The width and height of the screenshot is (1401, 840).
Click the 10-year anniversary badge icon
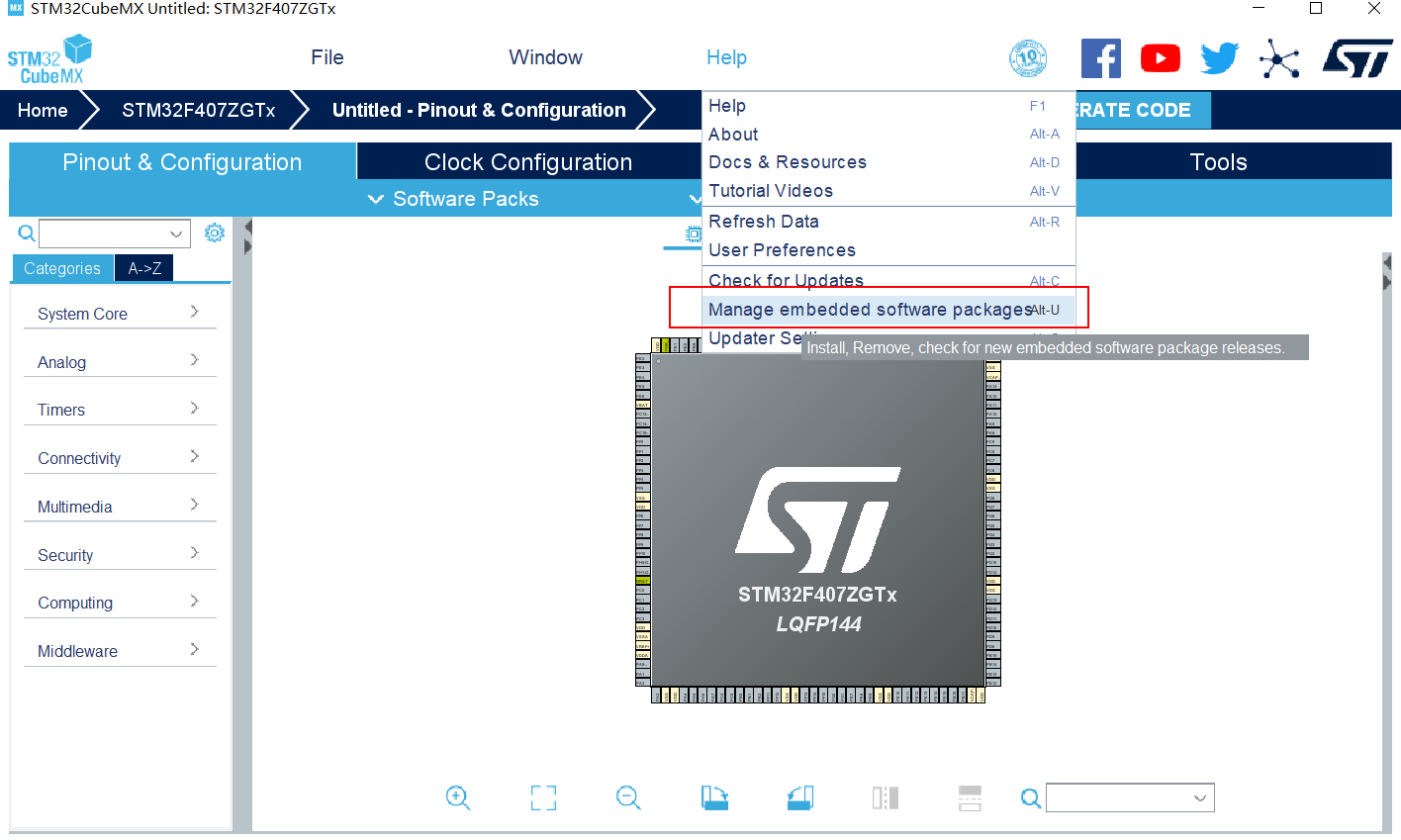point(1028,58)
